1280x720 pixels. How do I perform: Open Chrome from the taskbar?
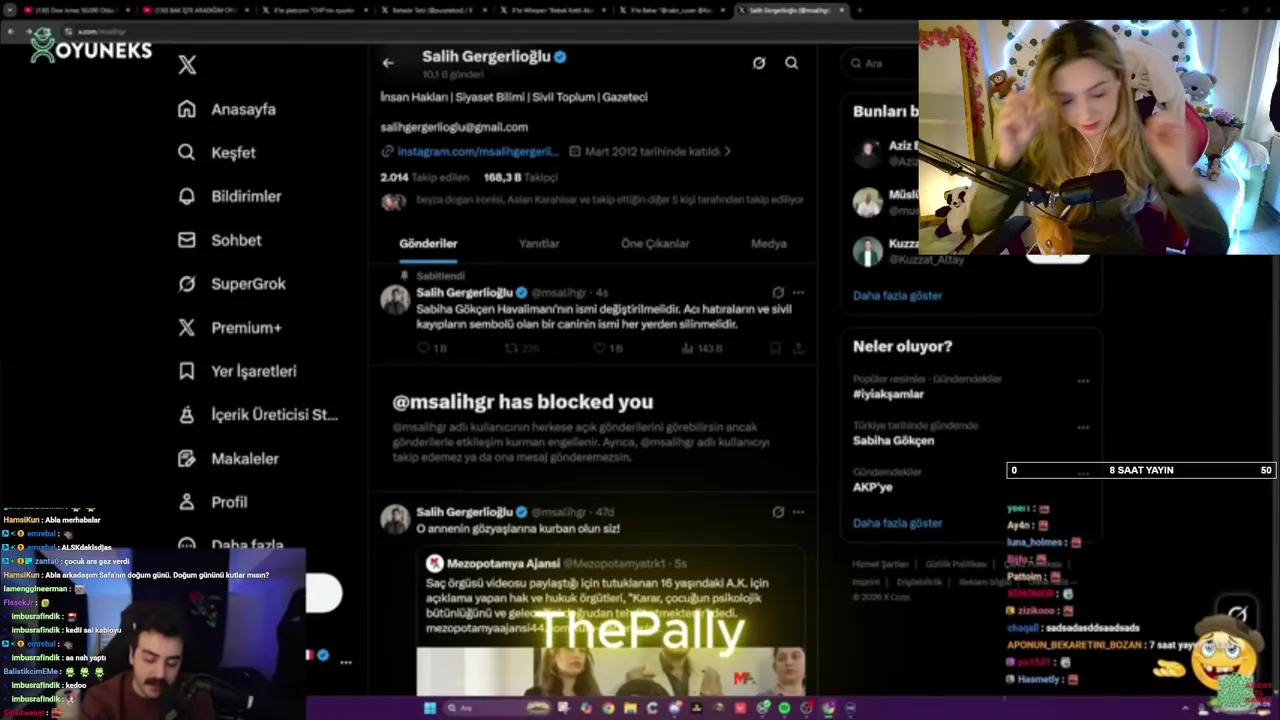click(x=608, y=708)
